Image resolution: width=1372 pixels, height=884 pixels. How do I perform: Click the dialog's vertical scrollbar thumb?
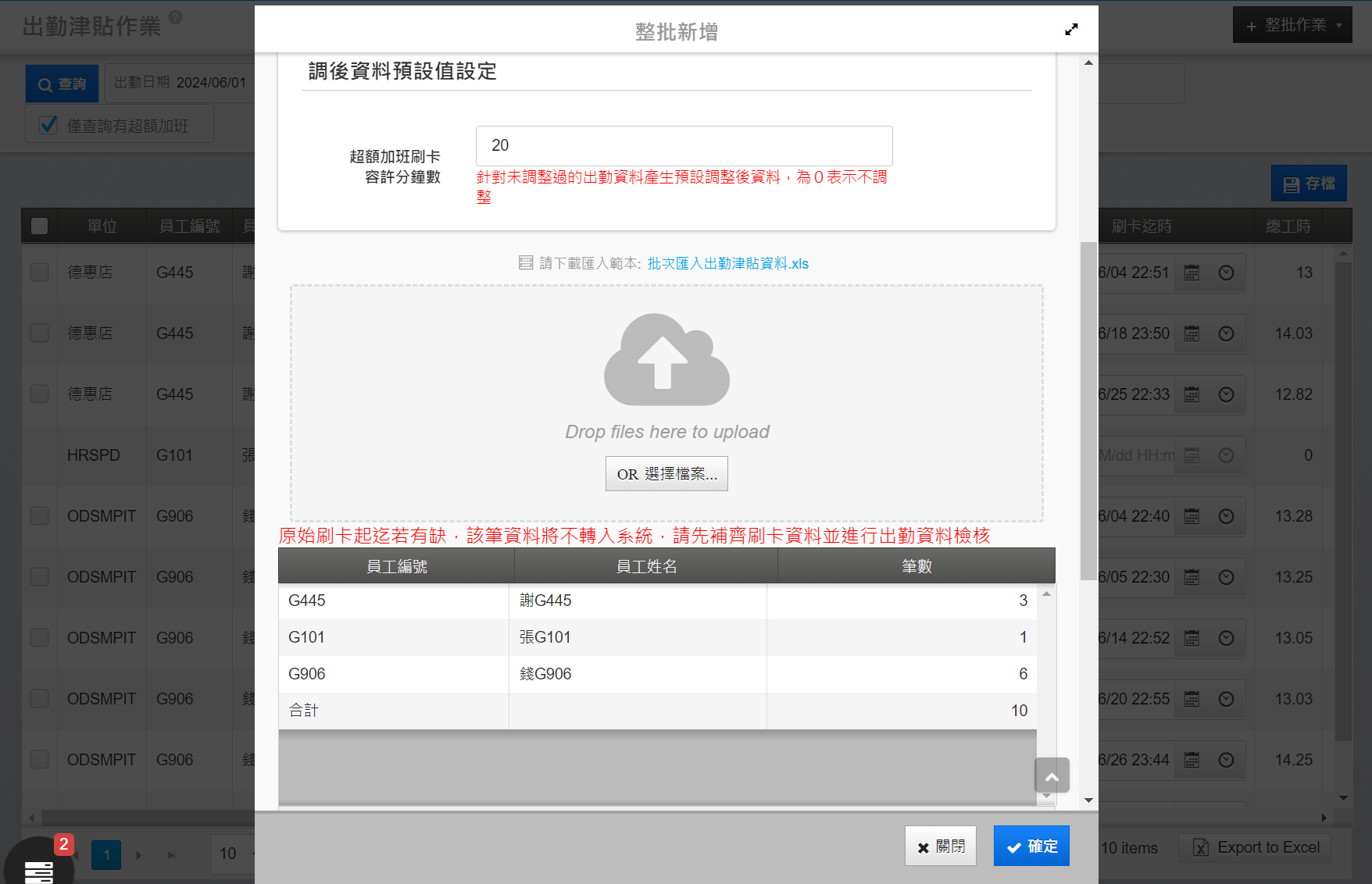click(1088, 410)
